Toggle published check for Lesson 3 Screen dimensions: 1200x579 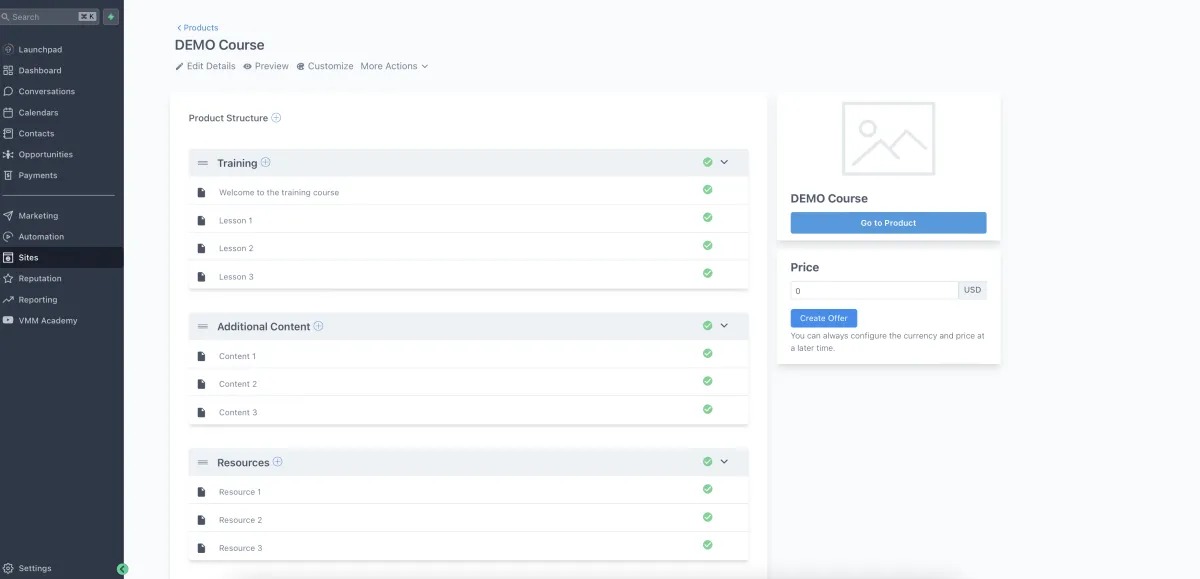coord(707,273)
